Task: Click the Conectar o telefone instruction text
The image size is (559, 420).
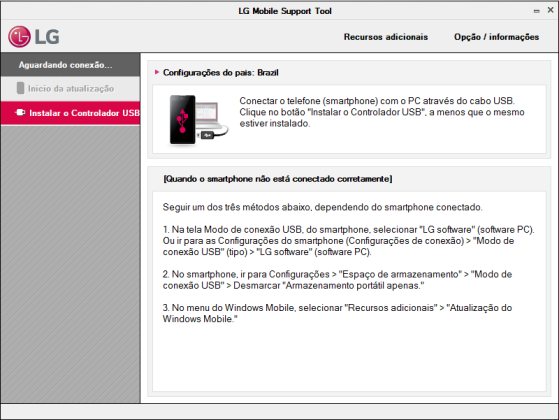Action: [x=382, y=112]
